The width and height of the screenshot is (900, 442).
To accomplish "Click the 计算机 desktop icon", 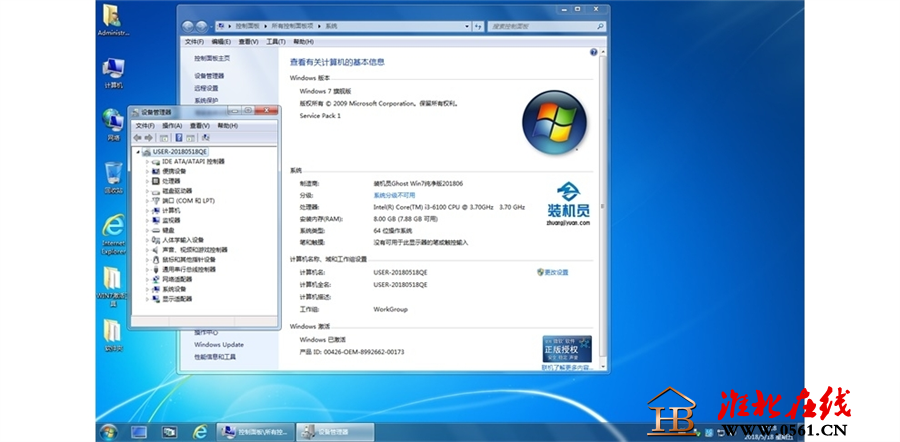I will (x=114, y=73).
